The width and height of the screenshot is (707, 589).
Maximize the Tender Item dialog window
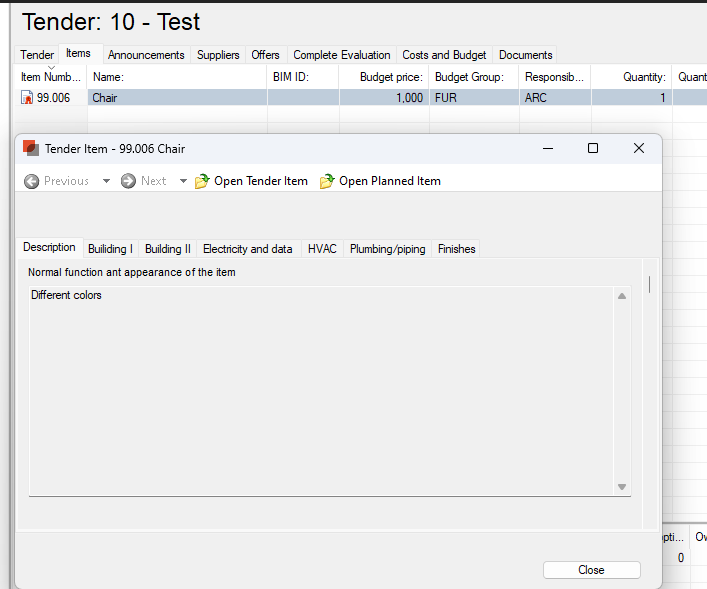coord(592,148)
